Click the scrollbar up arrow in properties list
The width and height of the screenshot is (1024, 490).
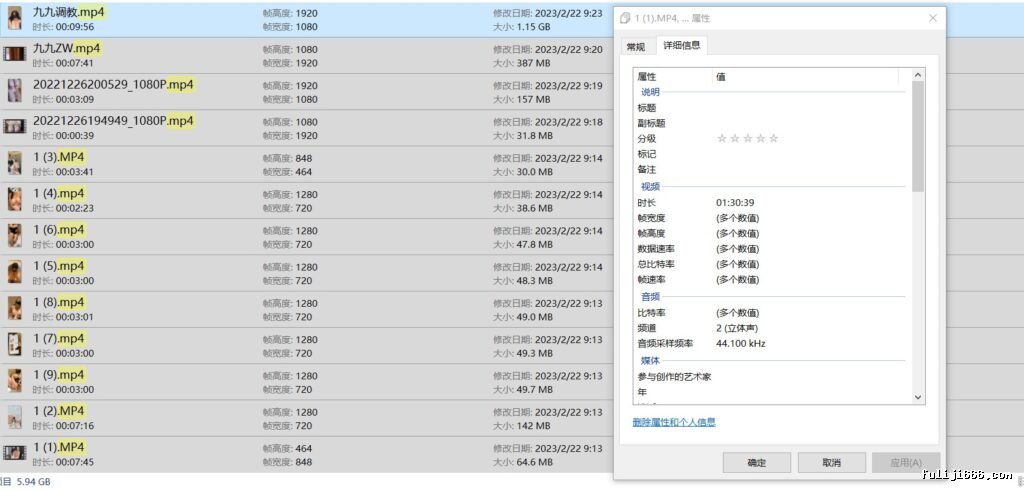point(918,75)
